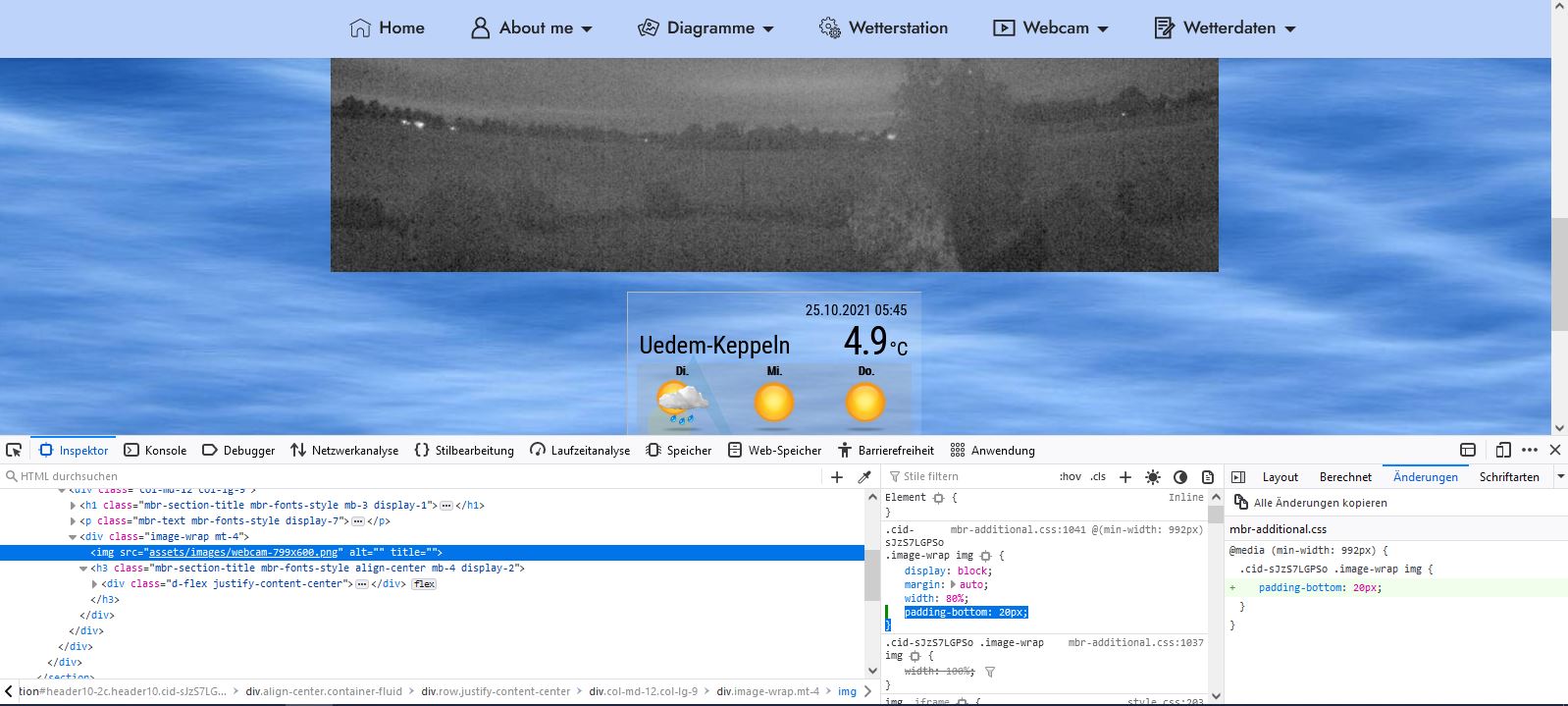Copy all changes icon
The image size is (1568, 706).
1241,503
